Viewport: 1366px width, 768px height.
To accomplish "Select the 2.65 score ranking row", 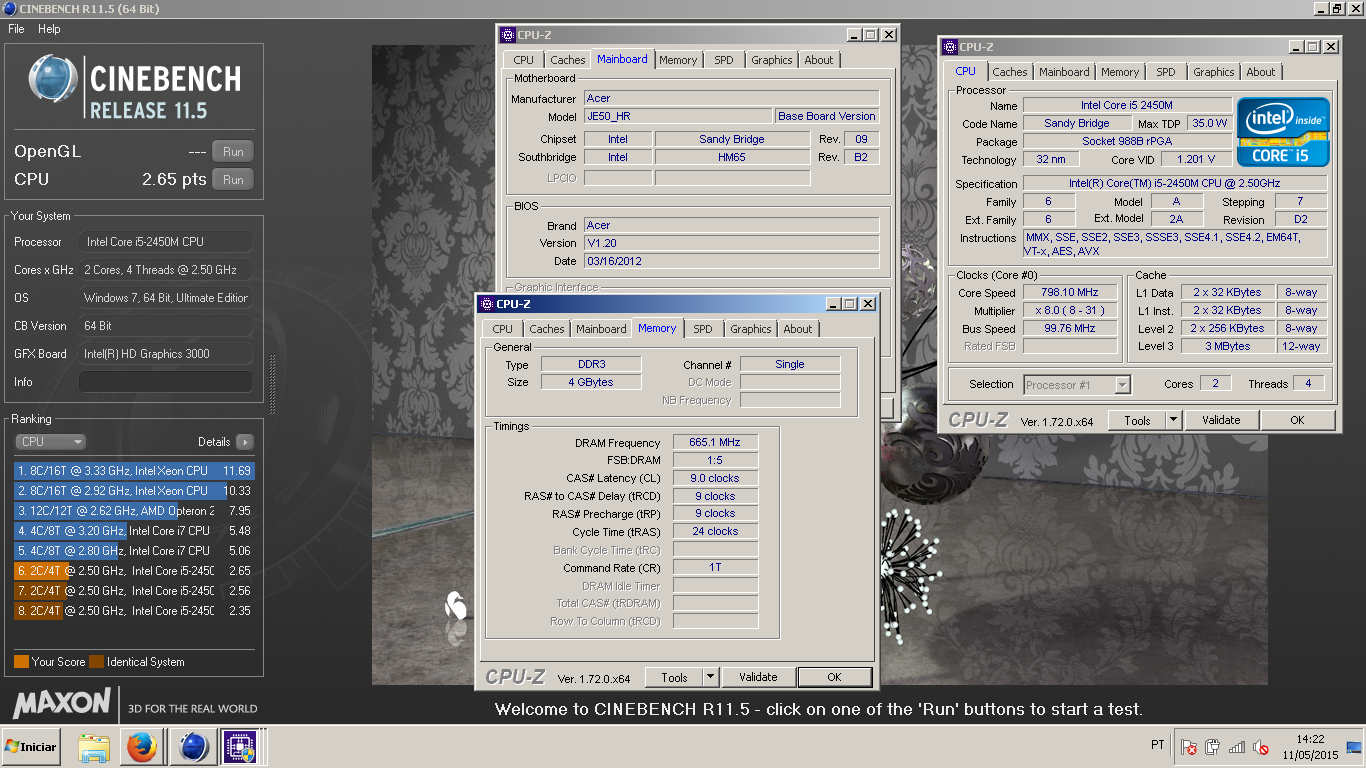I will 134,571.
